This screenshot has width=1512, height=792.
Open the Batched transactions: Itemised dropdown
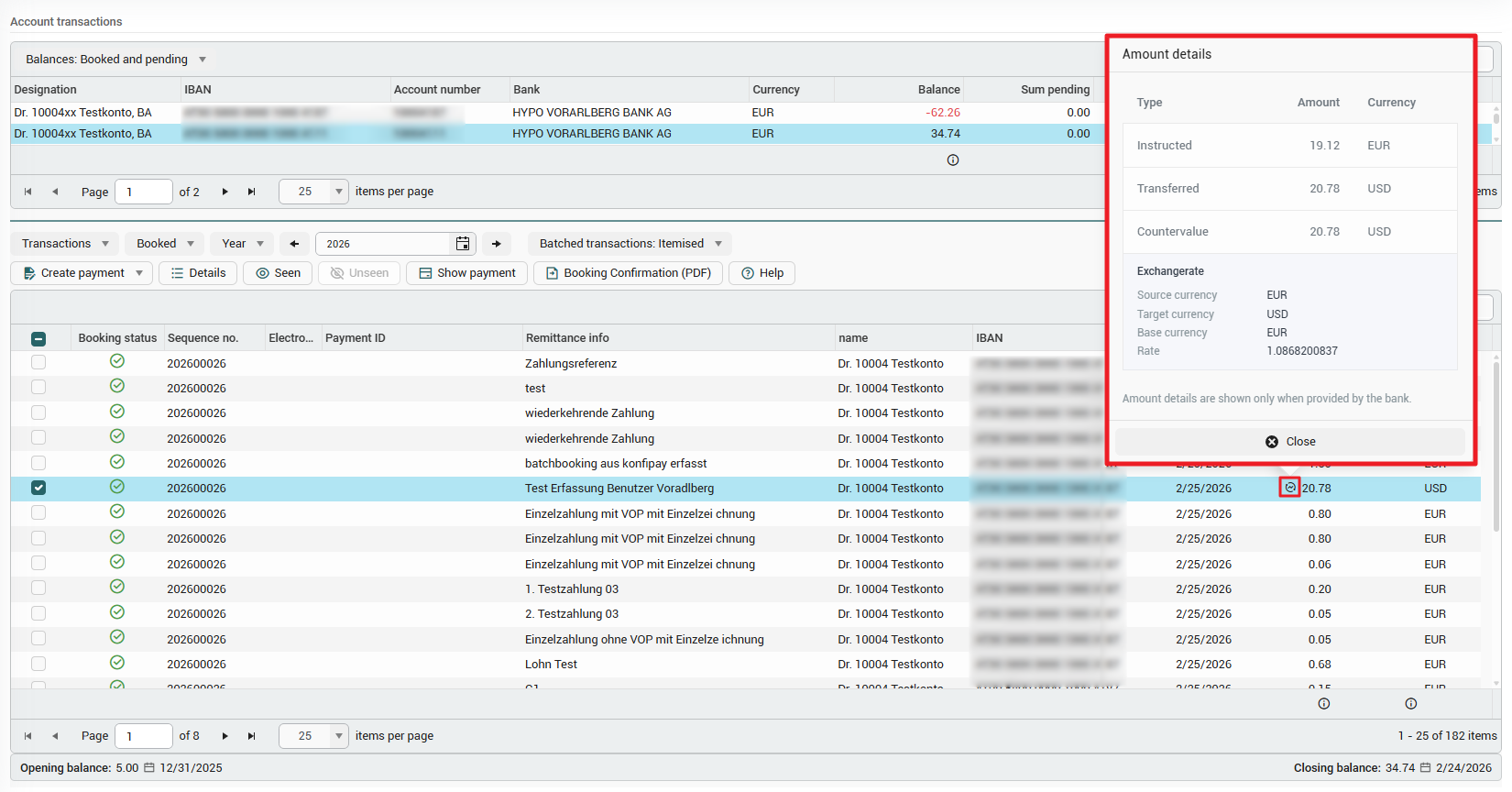point(630,244)
